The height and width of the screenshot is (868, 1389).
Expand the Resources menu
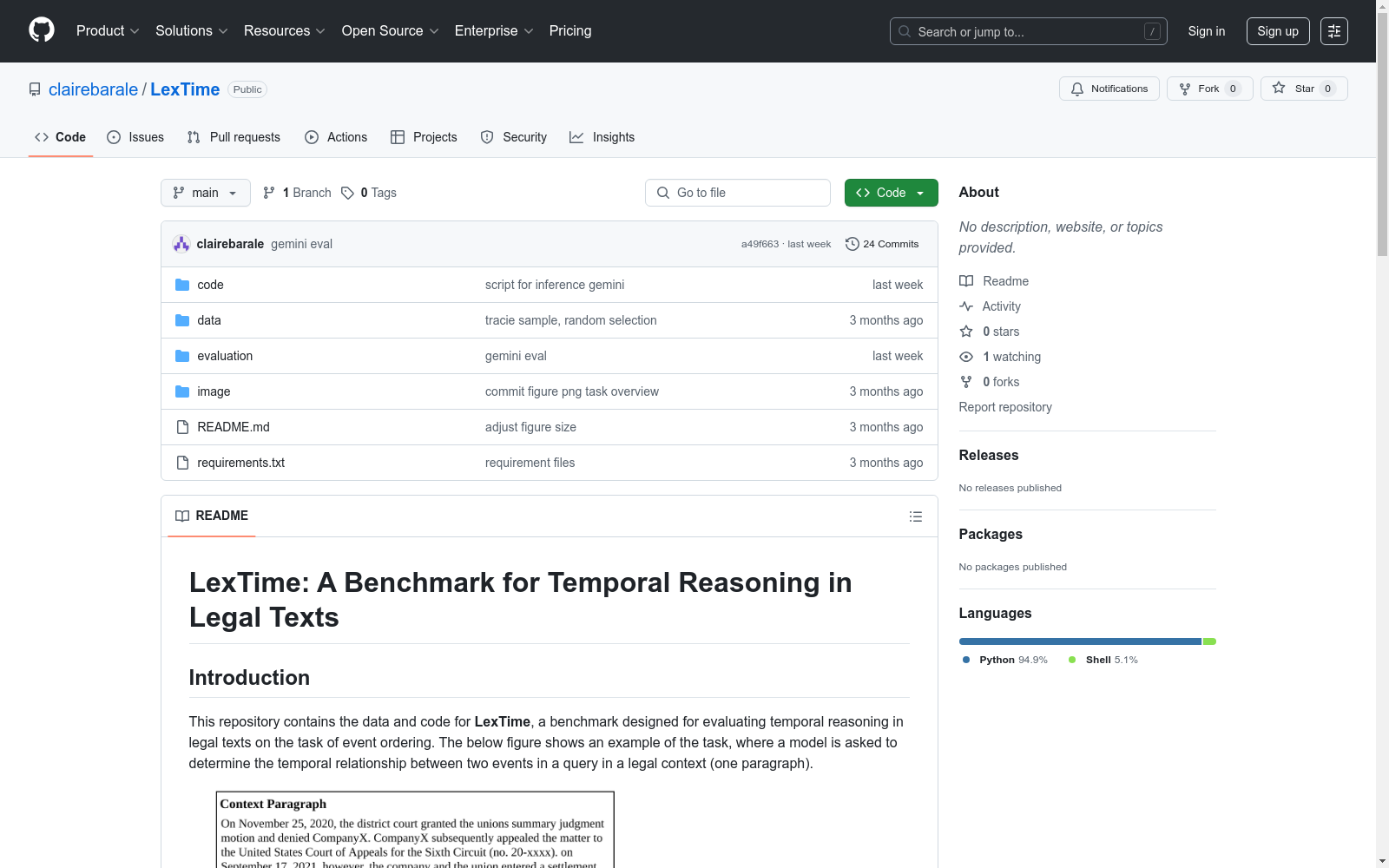coord(285,30)
